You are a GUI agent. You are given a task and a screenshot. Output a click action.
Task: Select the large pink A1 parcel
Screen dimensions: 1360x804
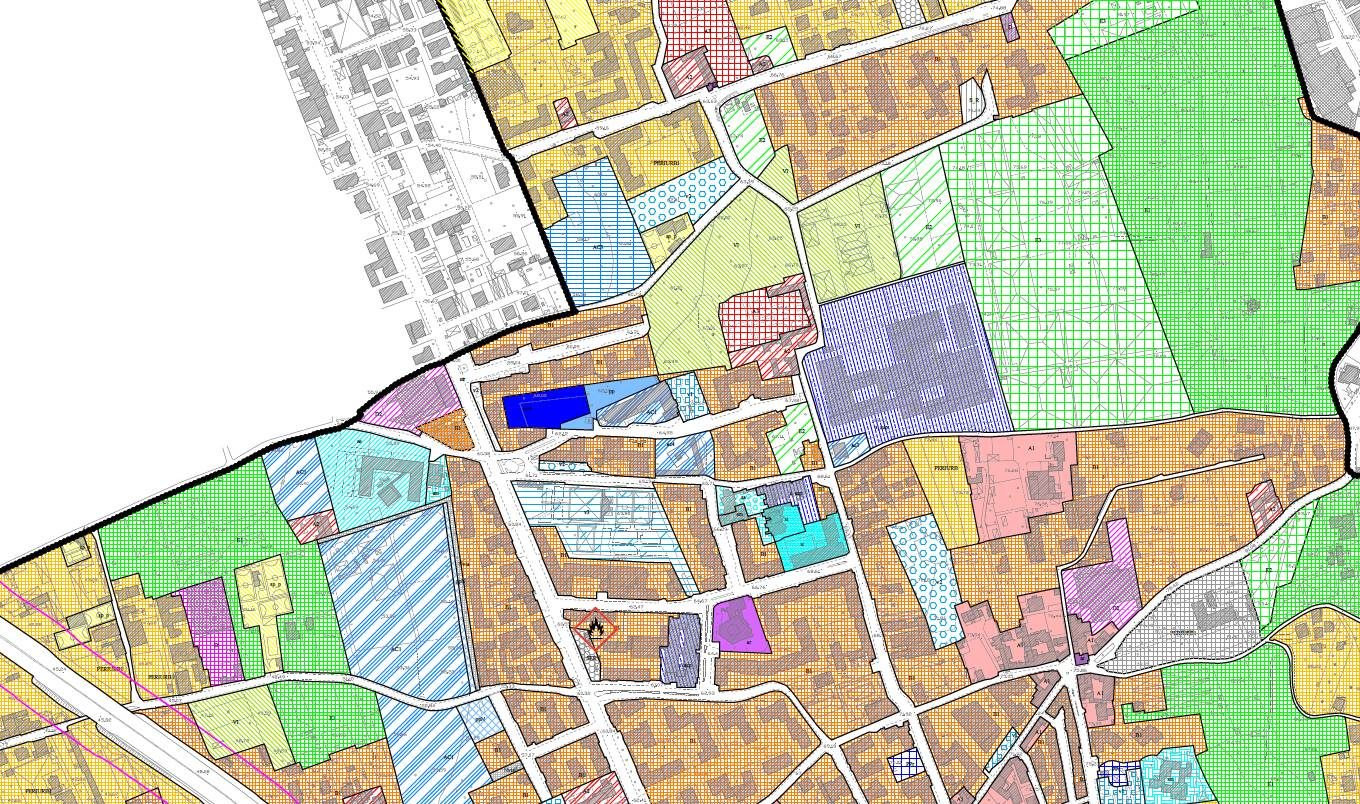pos(1018,485)
